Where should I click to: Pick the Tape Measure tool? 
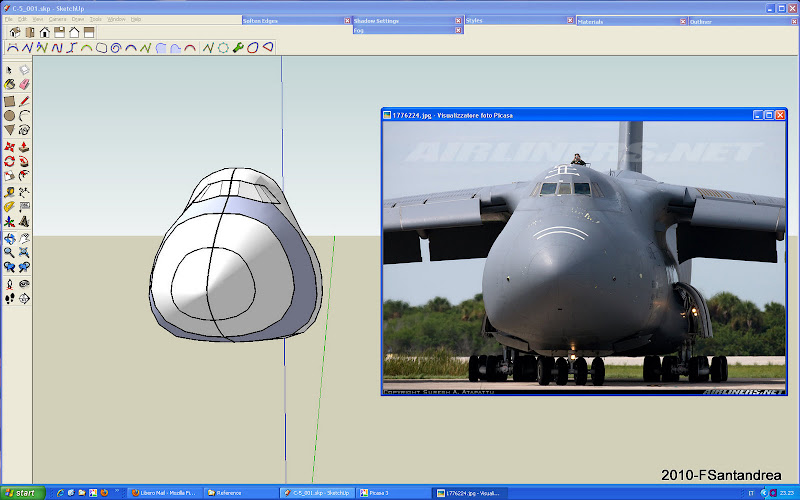[9, 191]
